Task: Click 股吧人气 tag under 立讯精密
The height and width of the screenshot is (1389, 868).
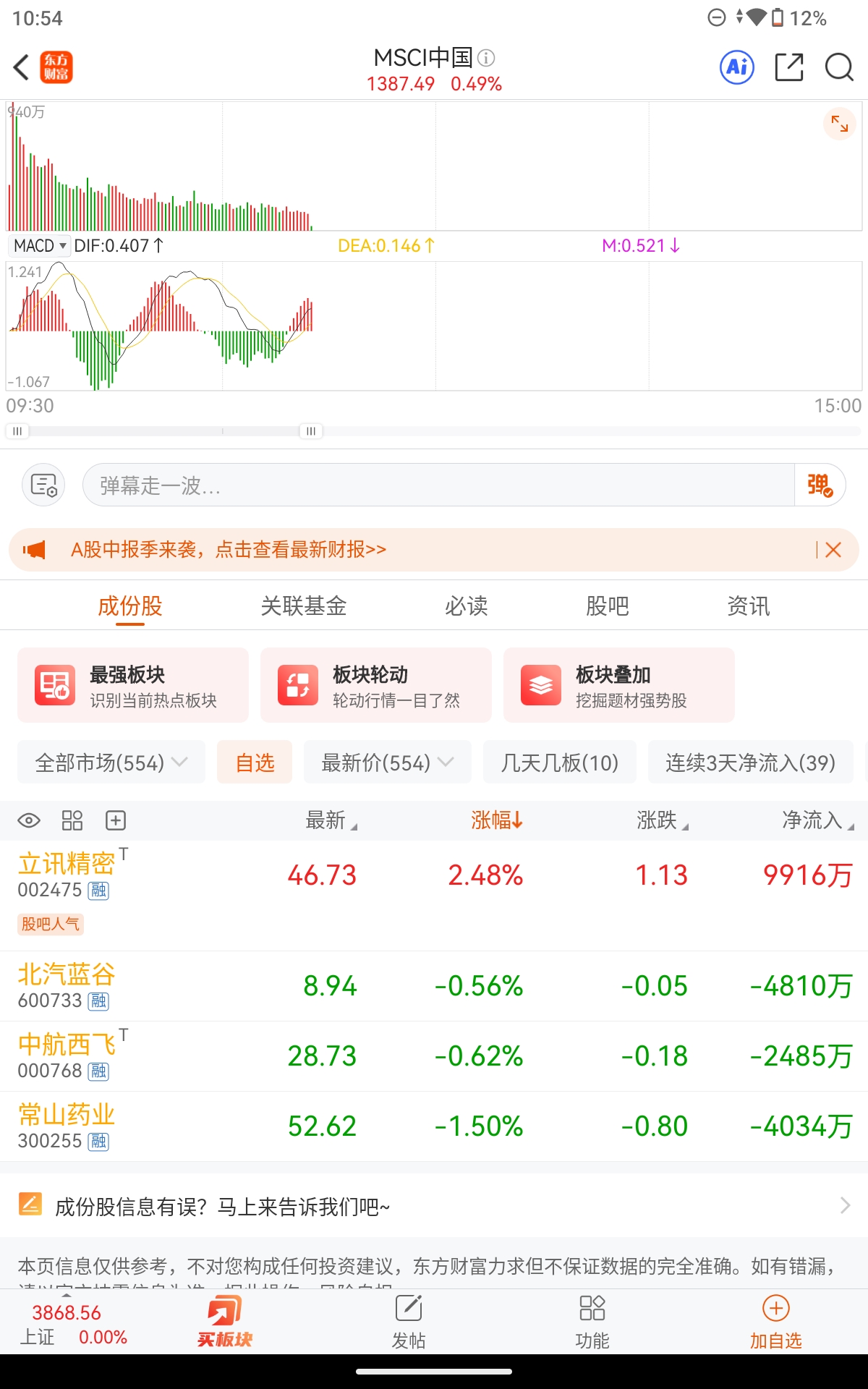Action: pyautogui.click(x=51, y=924)
